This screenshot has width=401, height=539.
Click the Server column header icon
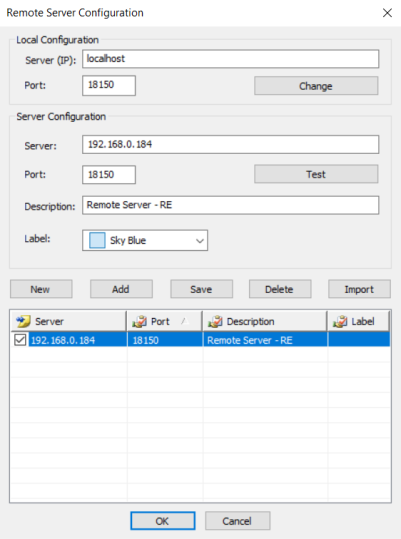point(23,321)
